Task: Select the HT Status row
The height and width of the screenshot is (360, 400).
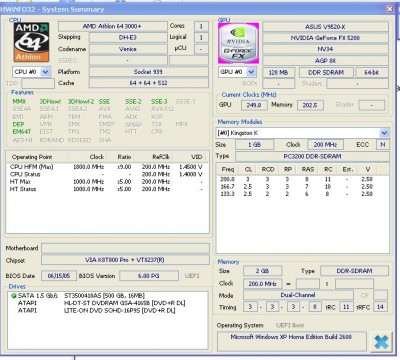Action: point(107,189)
